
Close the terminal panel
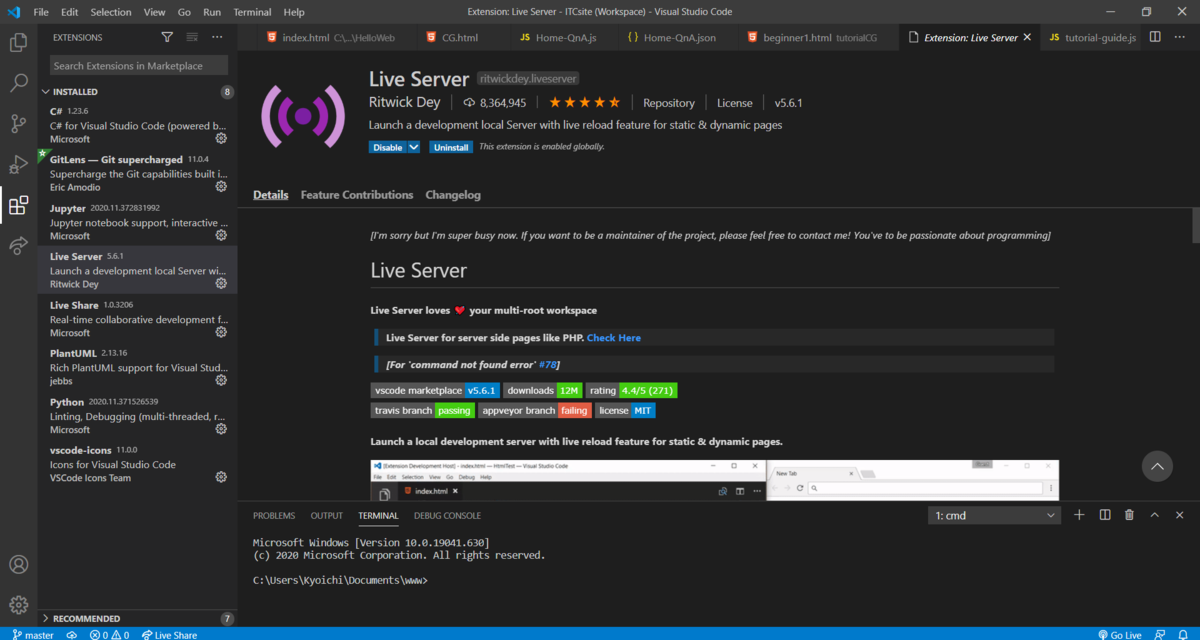point(1179,515)
